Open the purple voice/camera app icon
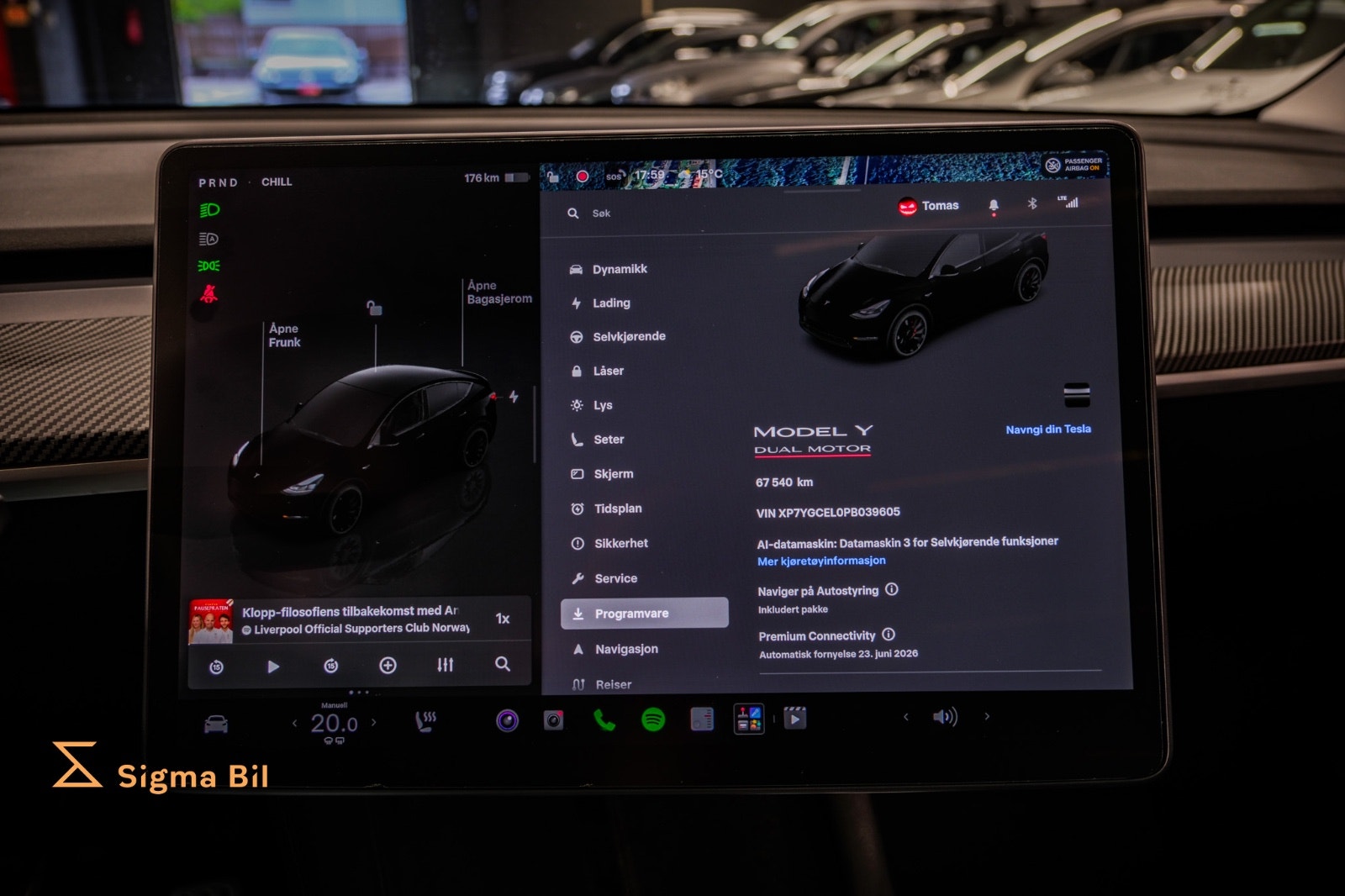 (x=508, y=720)
